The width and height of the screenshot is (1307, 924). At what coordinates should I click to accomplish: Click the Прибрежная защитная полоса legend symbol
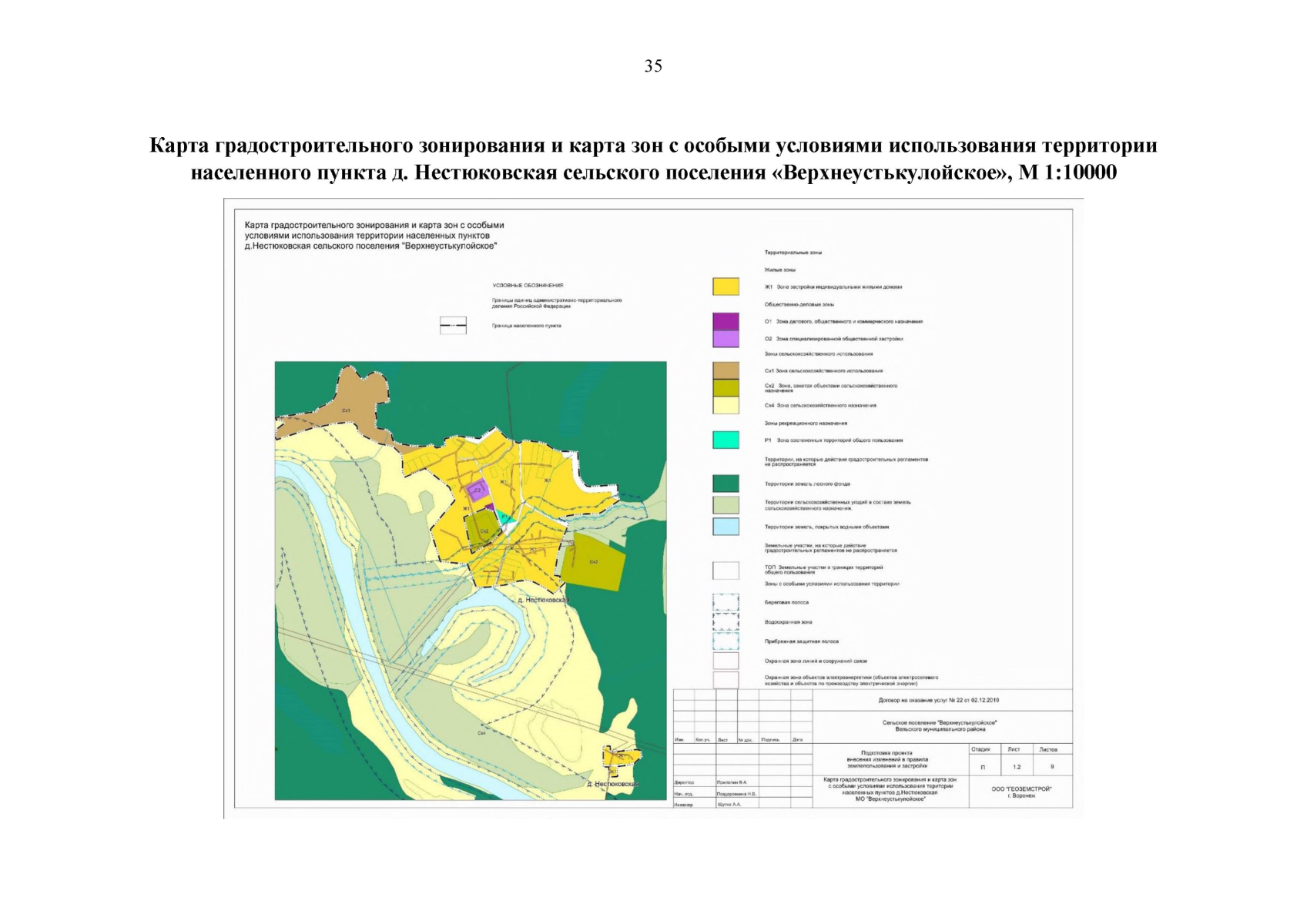726,641
